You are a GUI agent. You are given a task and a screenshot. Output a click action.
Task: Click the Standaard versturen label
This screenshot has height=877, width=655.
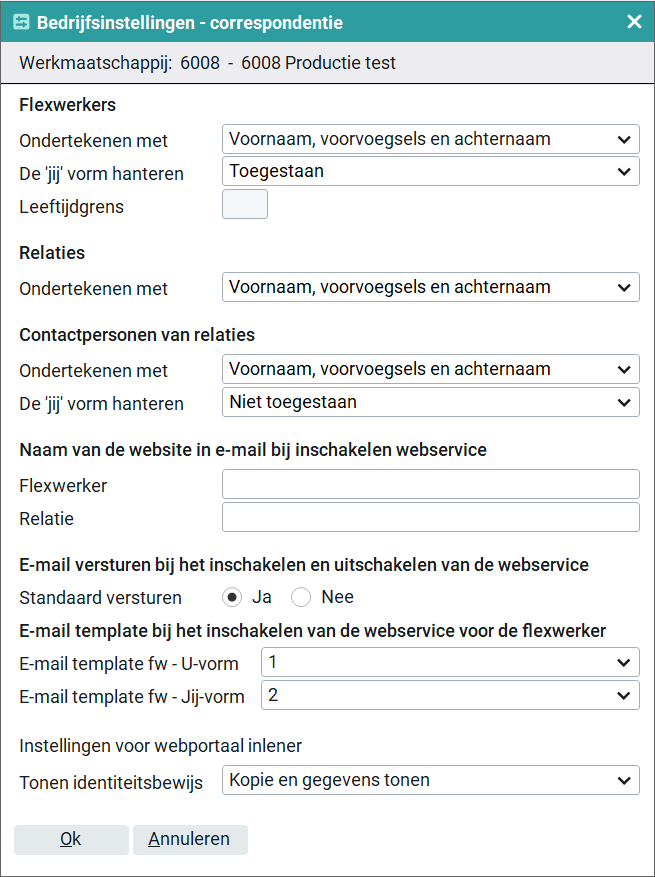(x=101, y=598)
